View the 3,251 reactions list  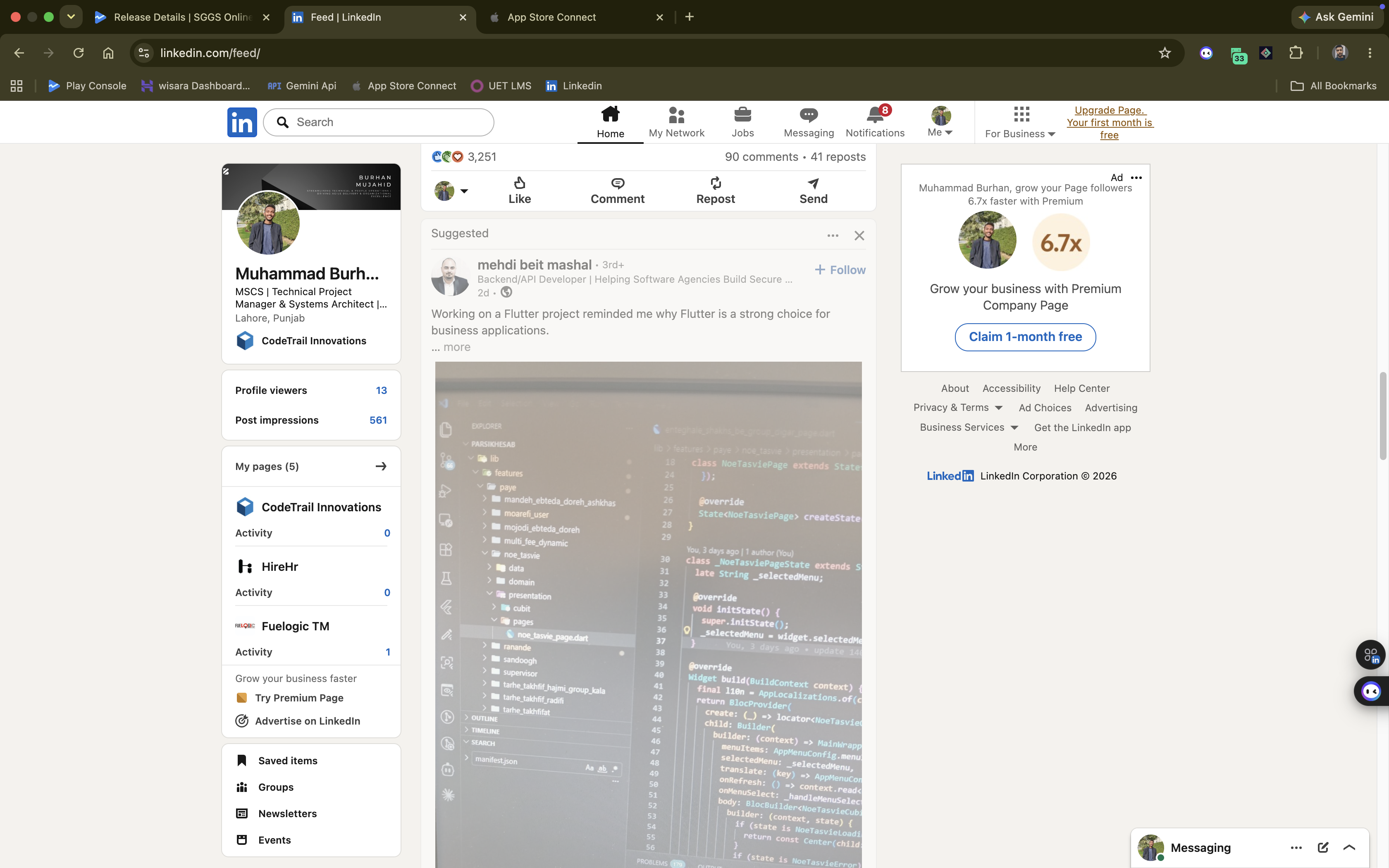point(464,157)
